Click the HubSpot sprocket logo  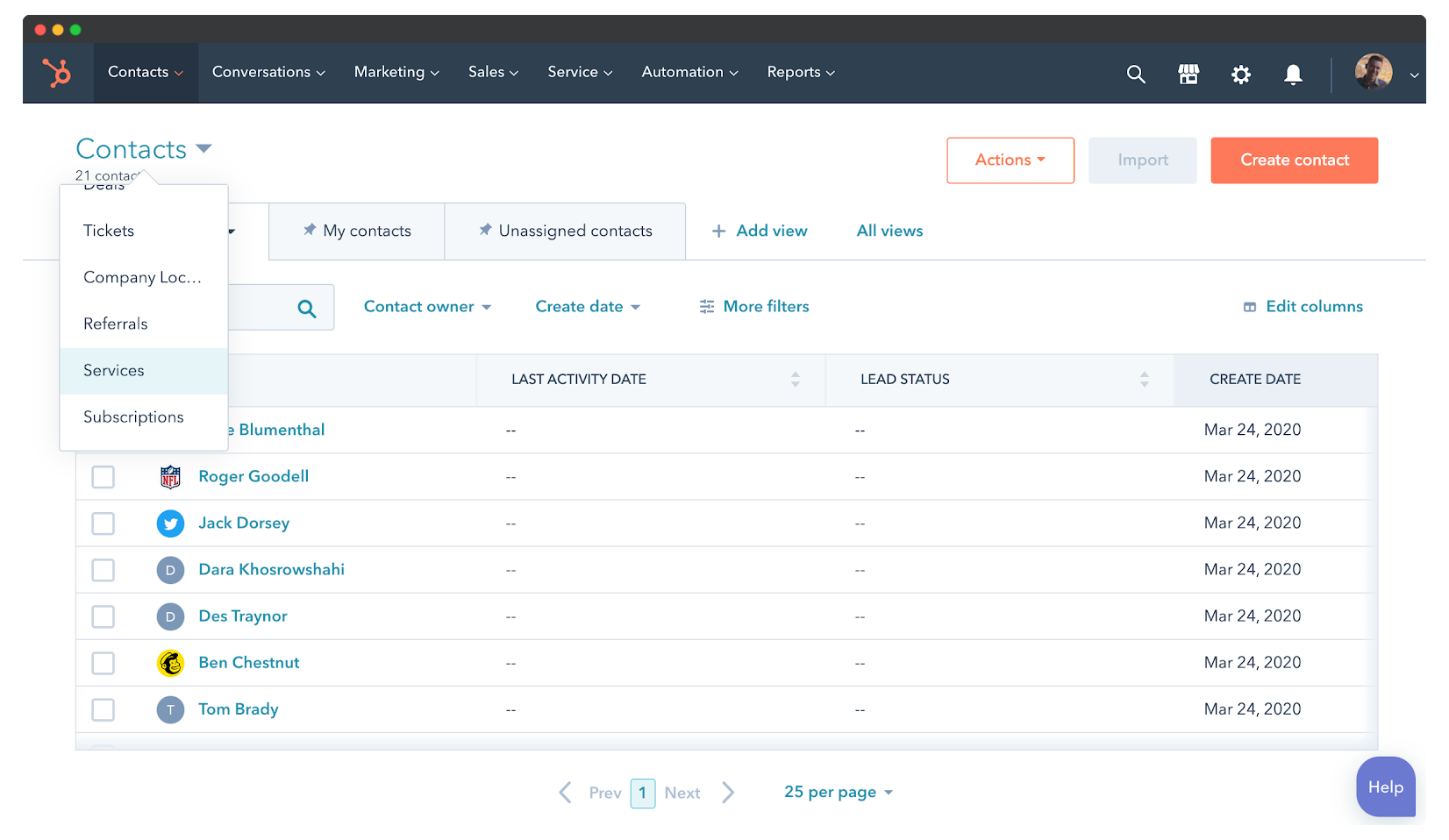click(58, 73)
